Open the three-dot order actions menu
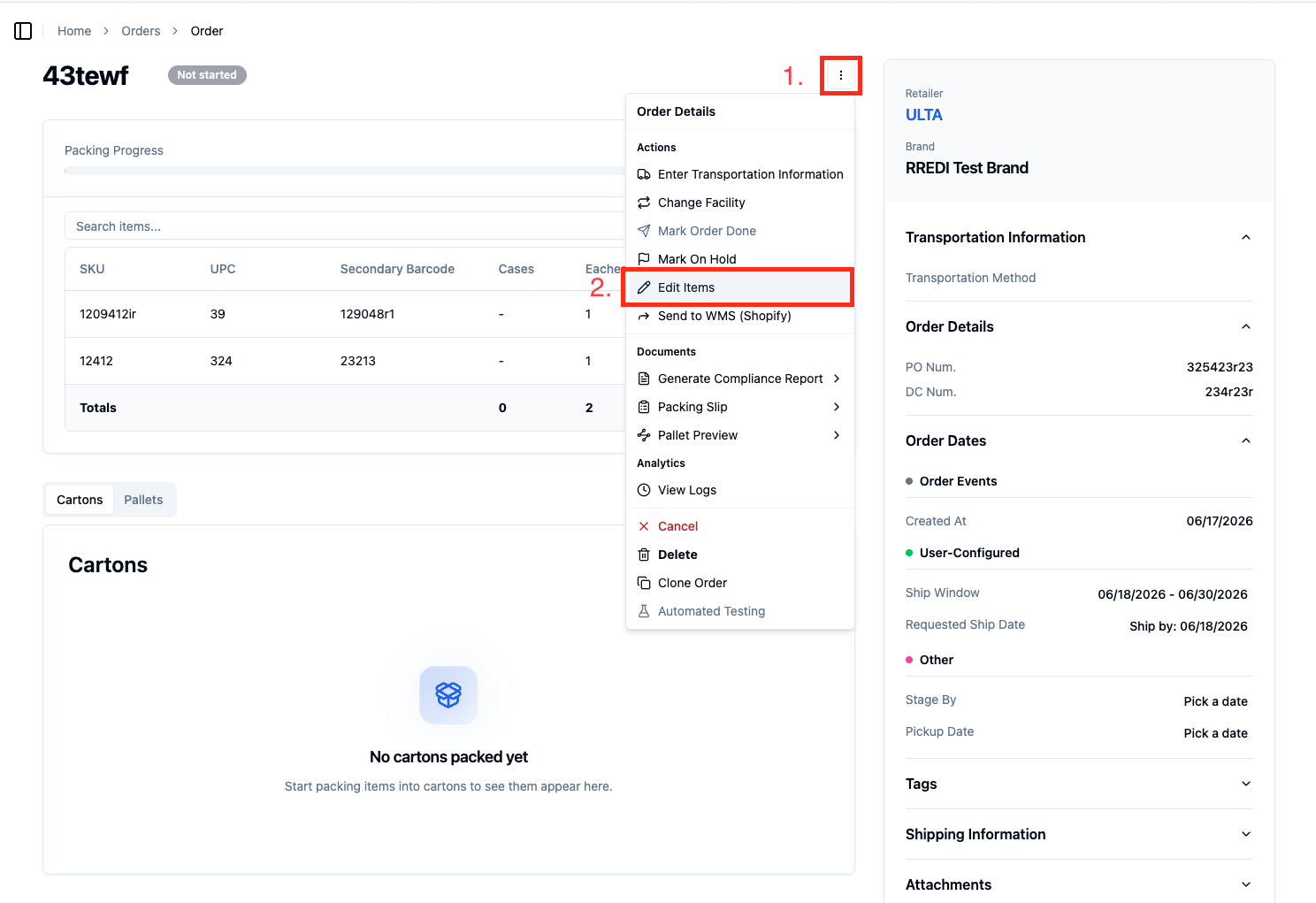 point(841,75)
